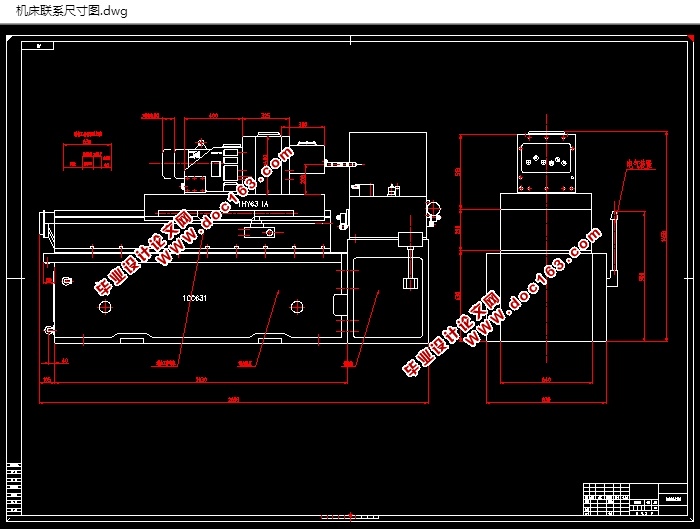The height and width of the screenshot is (529, 700).
Task: Click the vertical centerline of the side view
Action: click(546, 239)
